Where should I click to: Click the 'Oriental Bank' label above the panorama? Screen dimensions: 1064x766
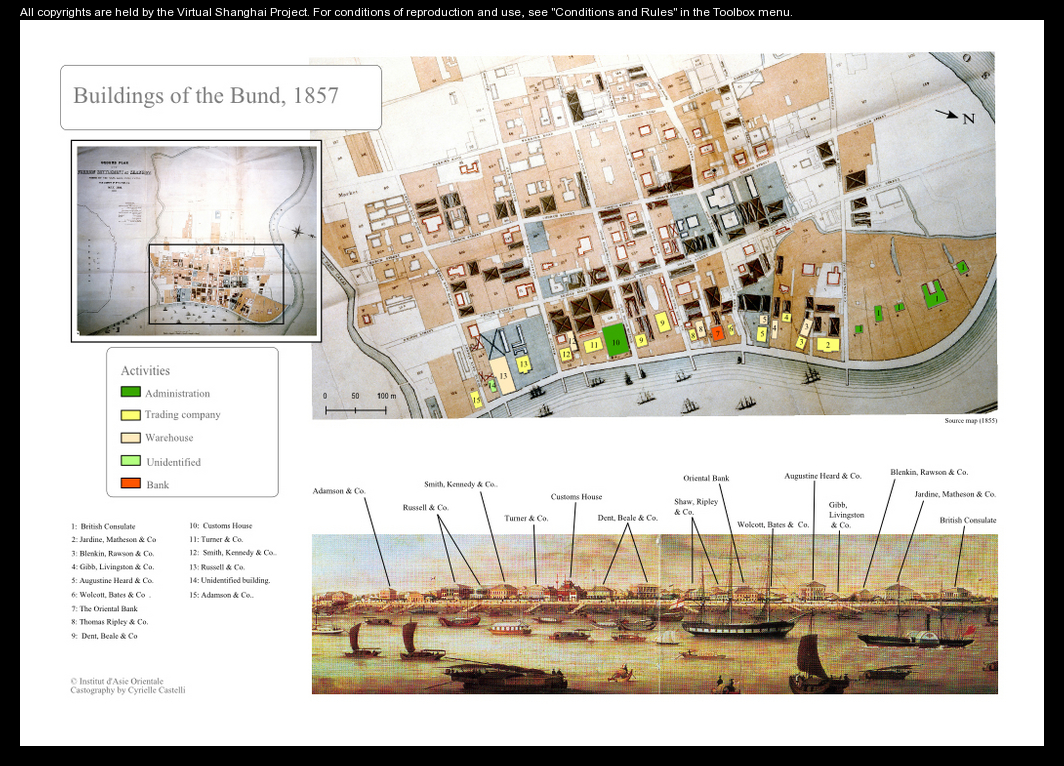click(x=706, y=478)
